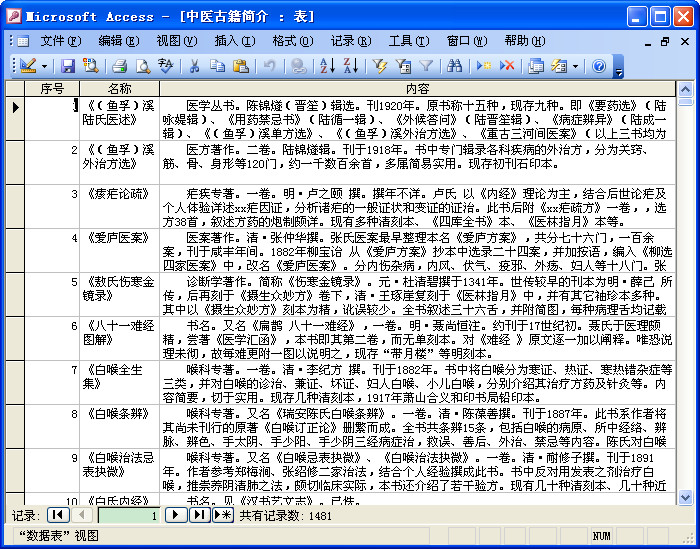Click the File Search icon
This screenshot has width=700, height=549.
click(x=91, y=66)
